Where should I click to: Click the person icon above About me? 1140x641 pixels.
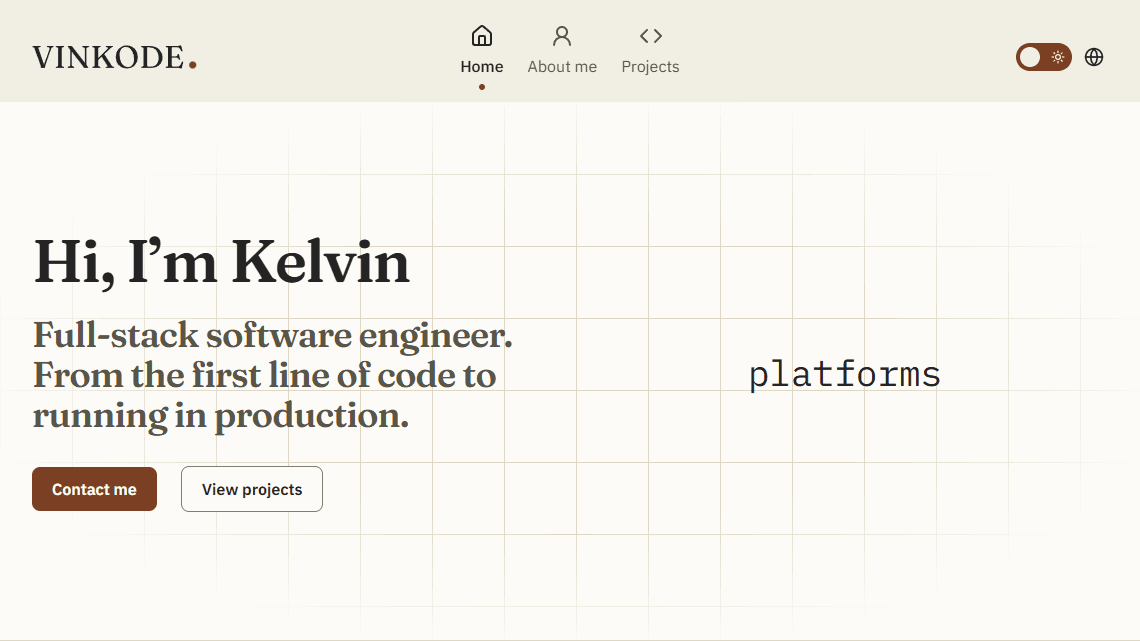tap(562, 36)
